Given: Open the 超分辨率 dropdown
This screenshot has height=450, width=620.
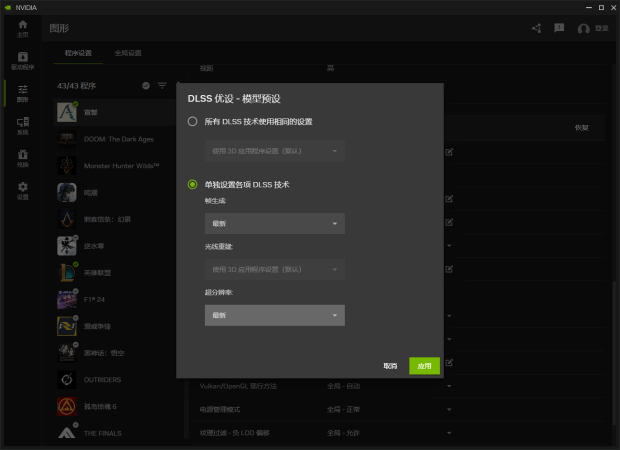Looking at the screenshot, I should click(275, 315).
